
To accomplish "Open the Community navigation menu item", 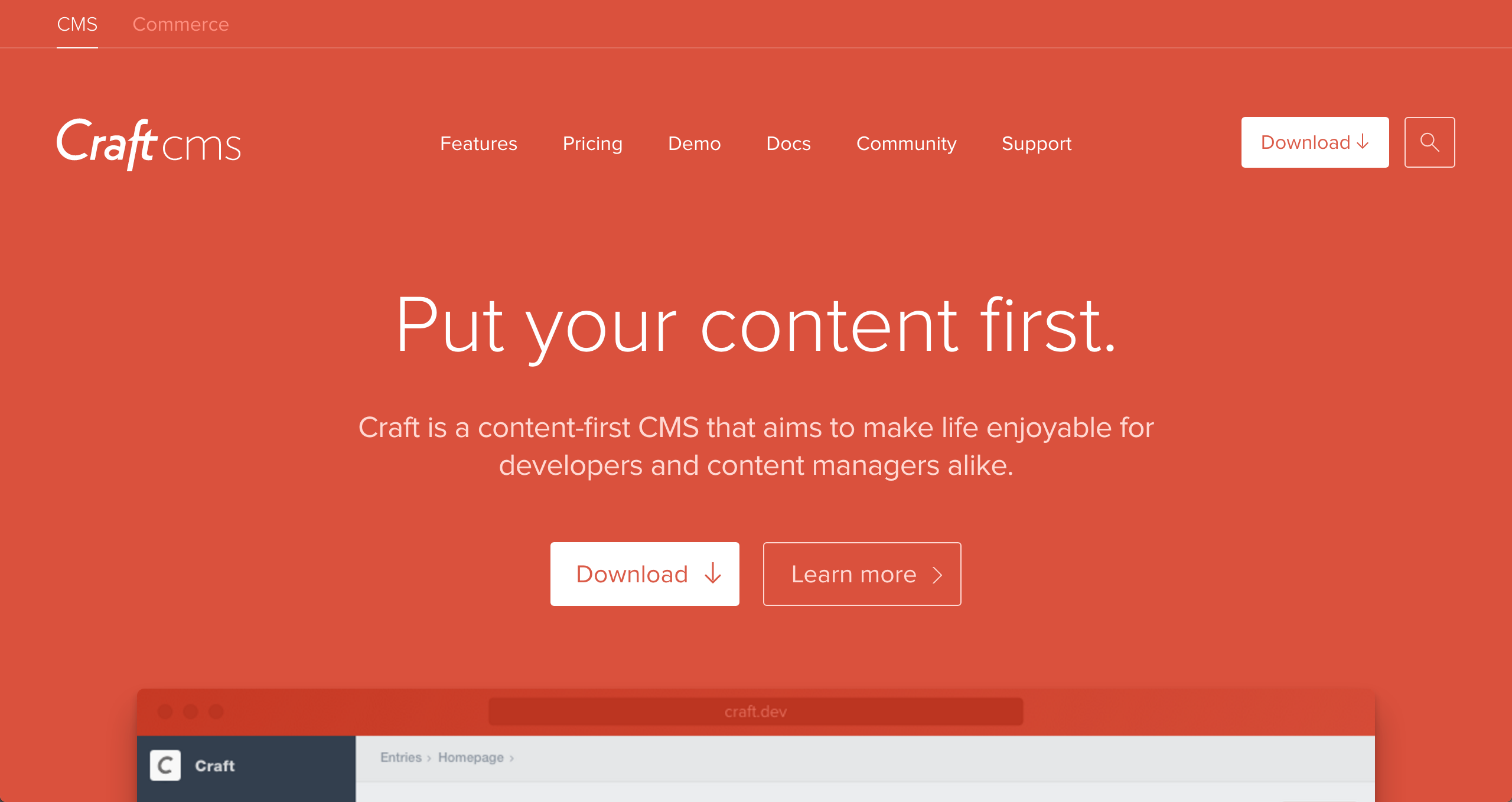I will (x=906, y=143).
